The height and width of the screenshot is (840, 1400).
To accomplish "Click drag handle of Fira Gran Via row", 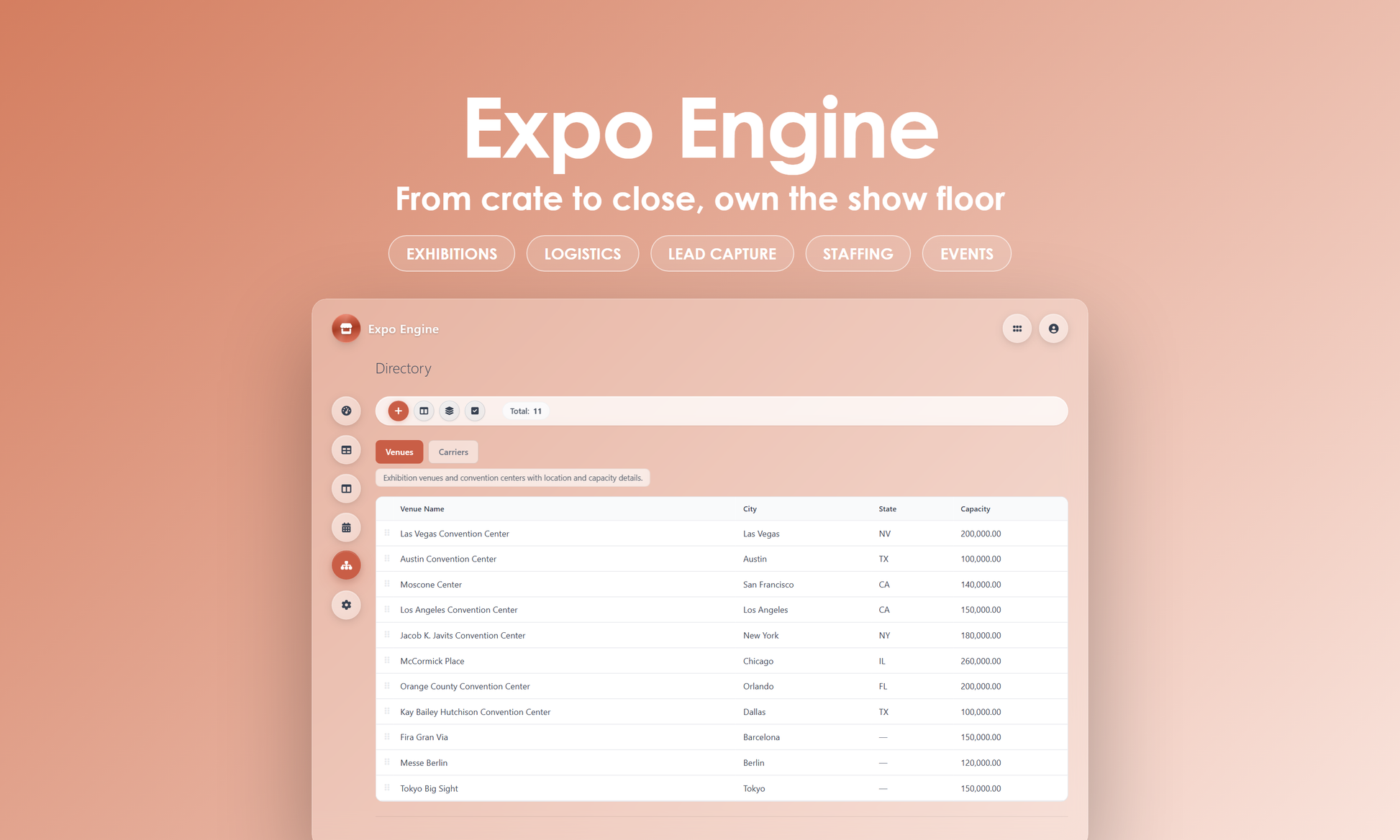I will tap(387, 736).
